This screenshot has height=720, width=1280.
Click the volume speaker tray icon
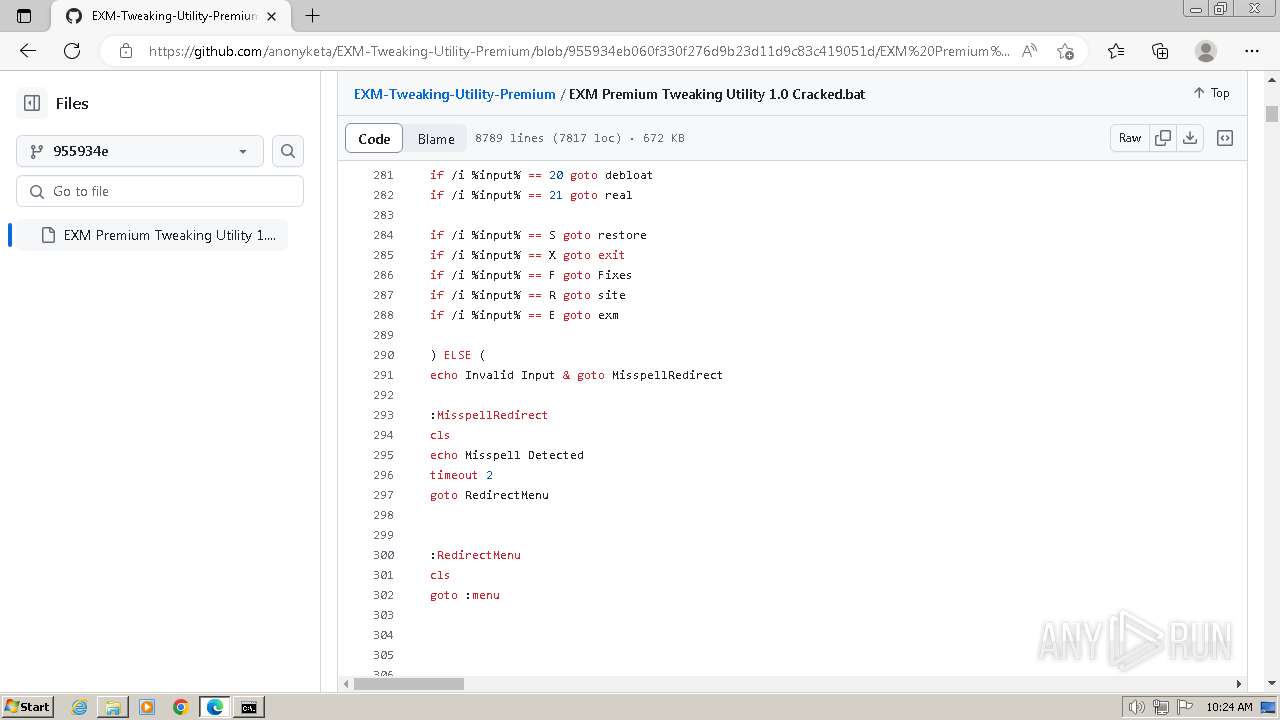[1137, 707]
